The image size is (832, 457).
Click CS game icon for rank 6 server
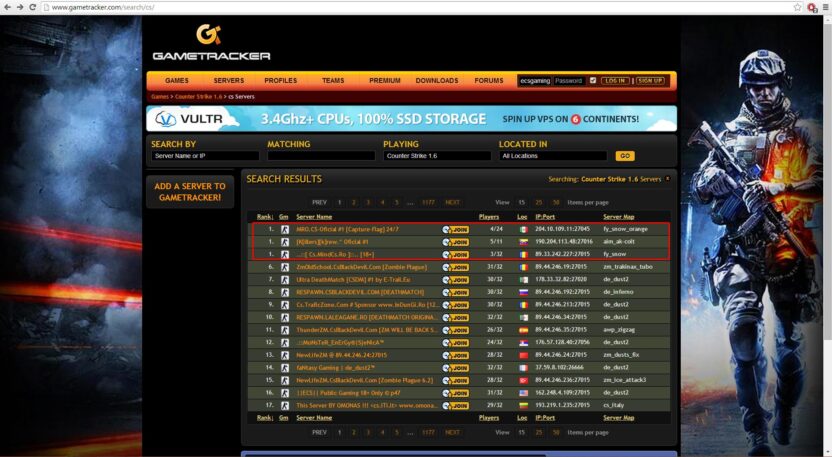[284, 267]
